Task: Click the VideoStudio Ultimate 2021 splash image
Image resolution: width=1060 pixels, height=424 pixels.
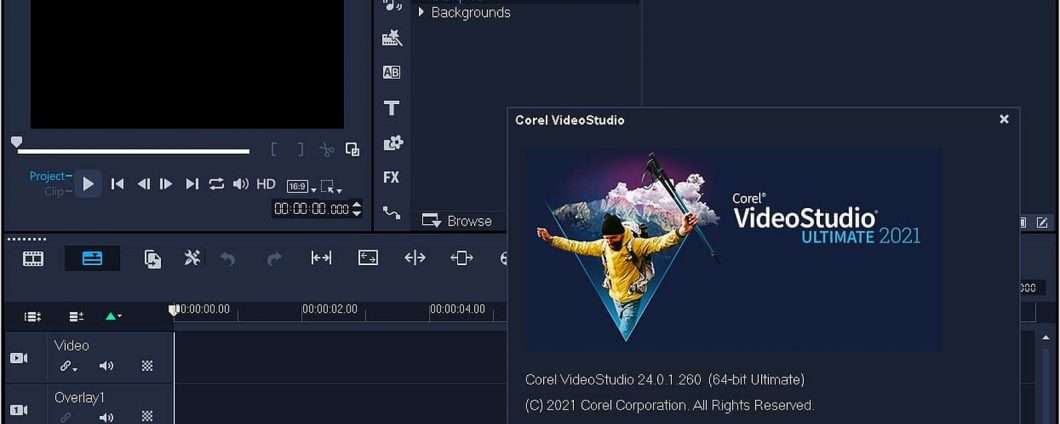Action: (732, 250)
